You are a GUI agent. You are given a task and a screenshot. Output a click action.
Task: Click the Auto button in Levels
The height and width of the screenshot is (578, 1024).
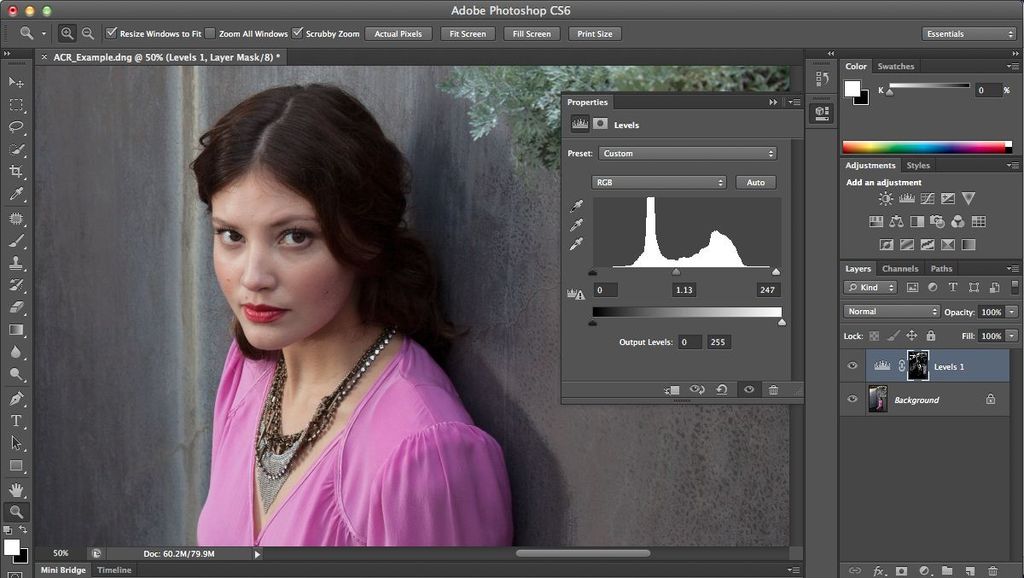[755, 182]
